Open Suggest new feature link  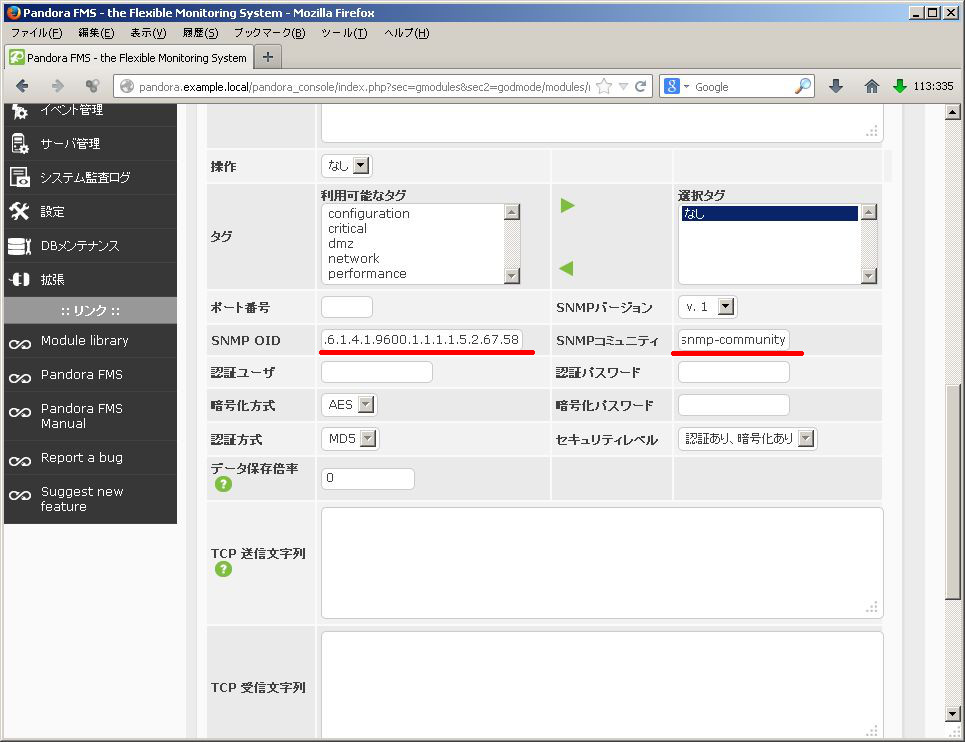pyautogui.click(x=81, y=499)
